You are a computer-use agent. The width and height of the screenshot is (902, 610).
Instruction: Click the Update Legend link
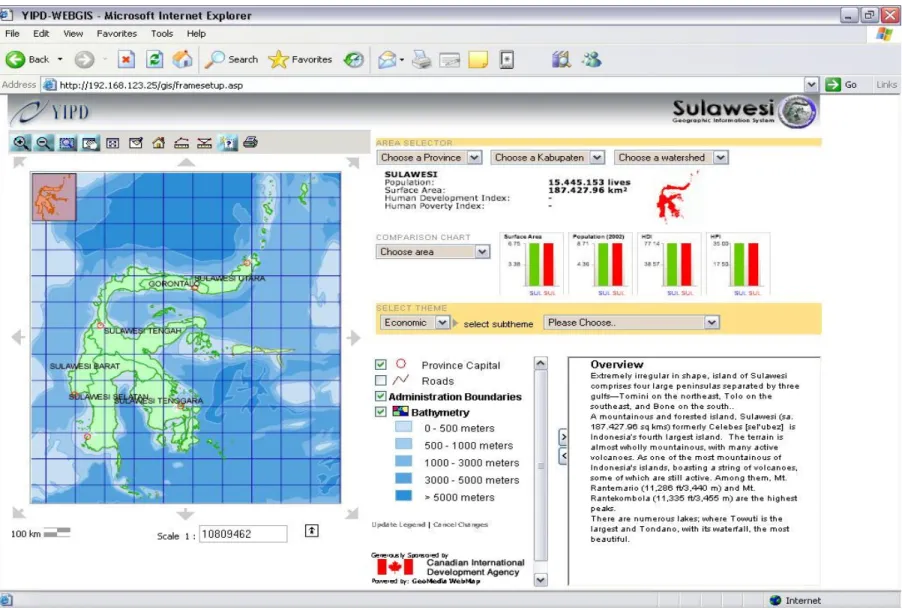click(398, 525)
